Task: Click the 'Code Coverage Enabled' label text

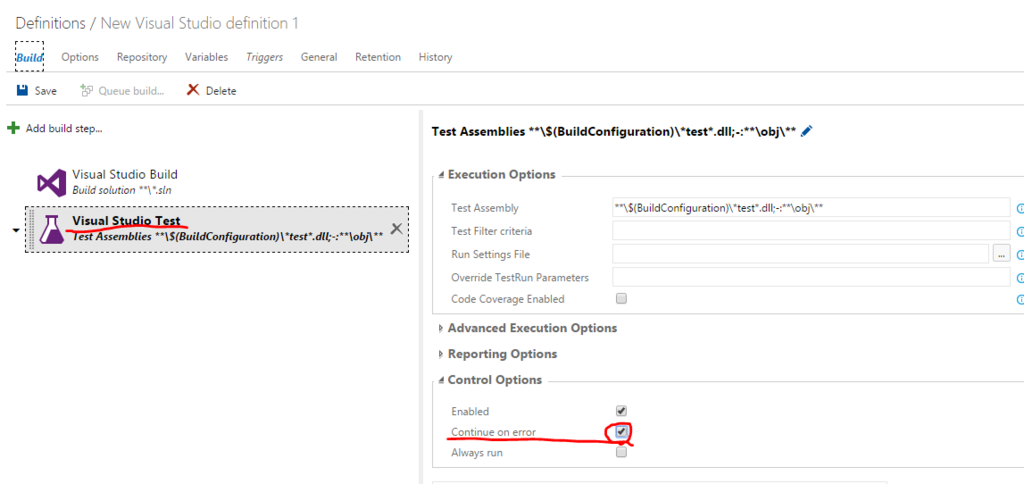Action: [507, 299]
